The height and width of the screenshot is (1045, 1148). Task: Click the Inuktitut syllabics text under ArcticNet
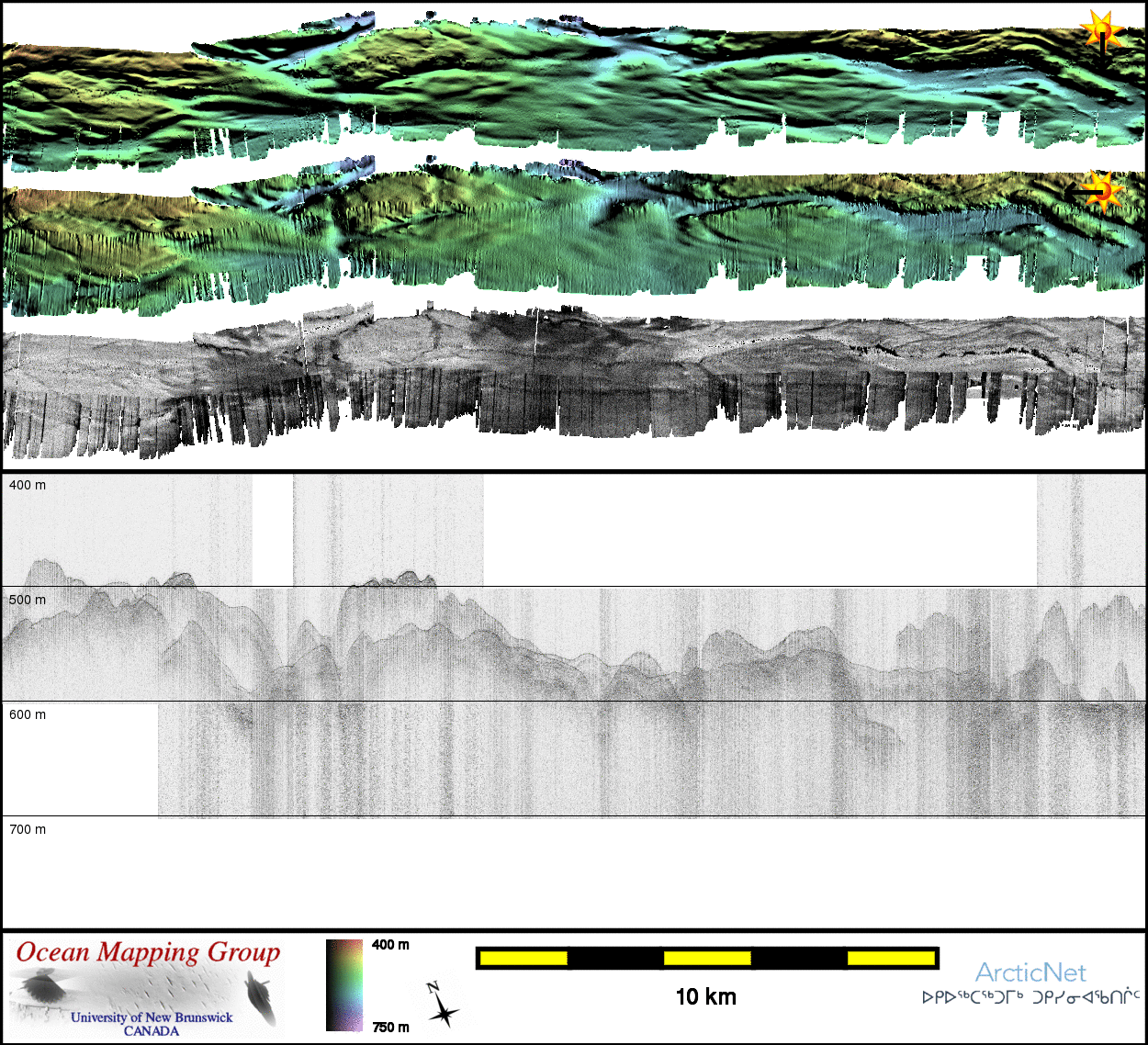tap(1030, 997)
